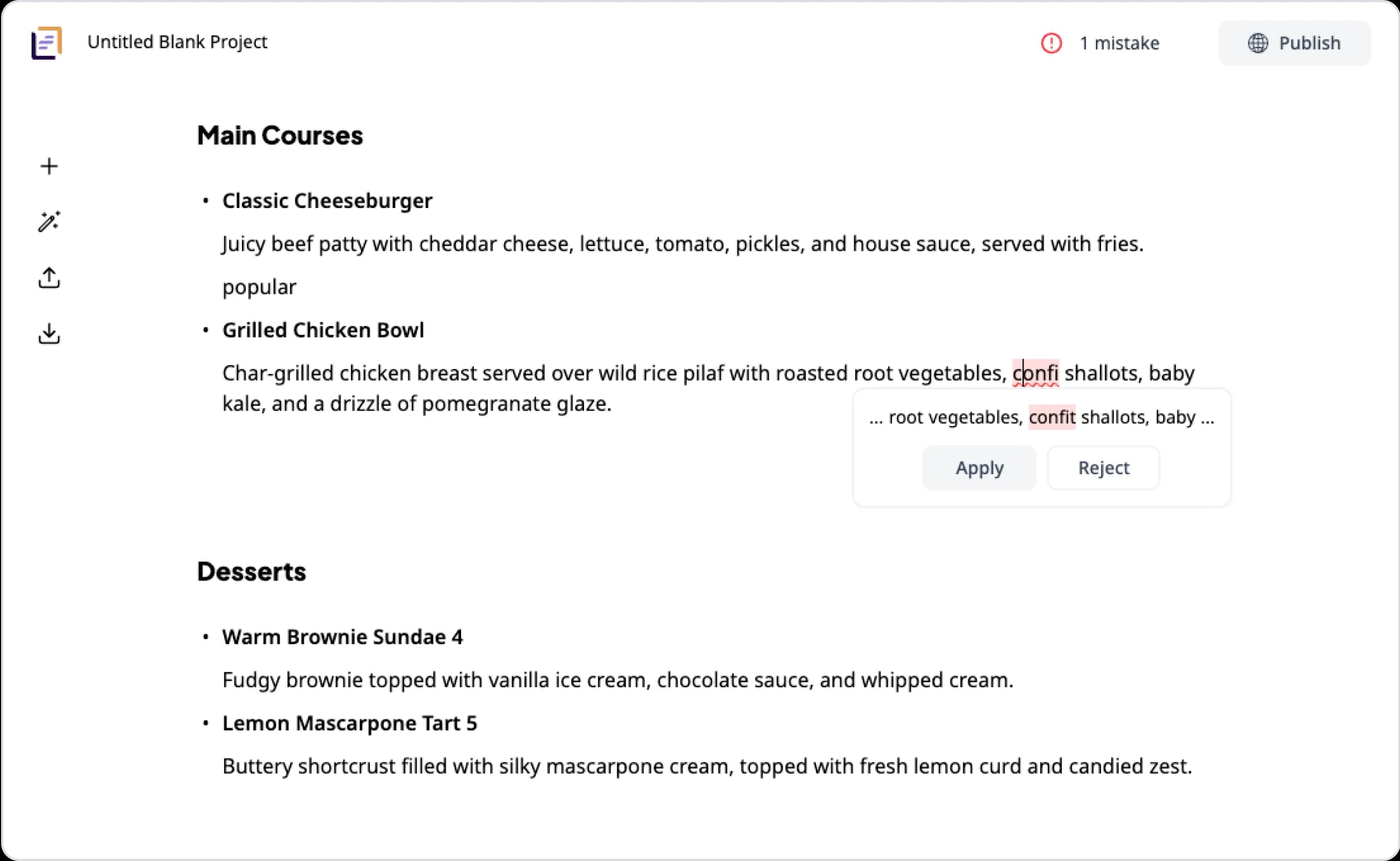
Task: Click the Untitled Blank Project title
Action: (x=177, y=42)
